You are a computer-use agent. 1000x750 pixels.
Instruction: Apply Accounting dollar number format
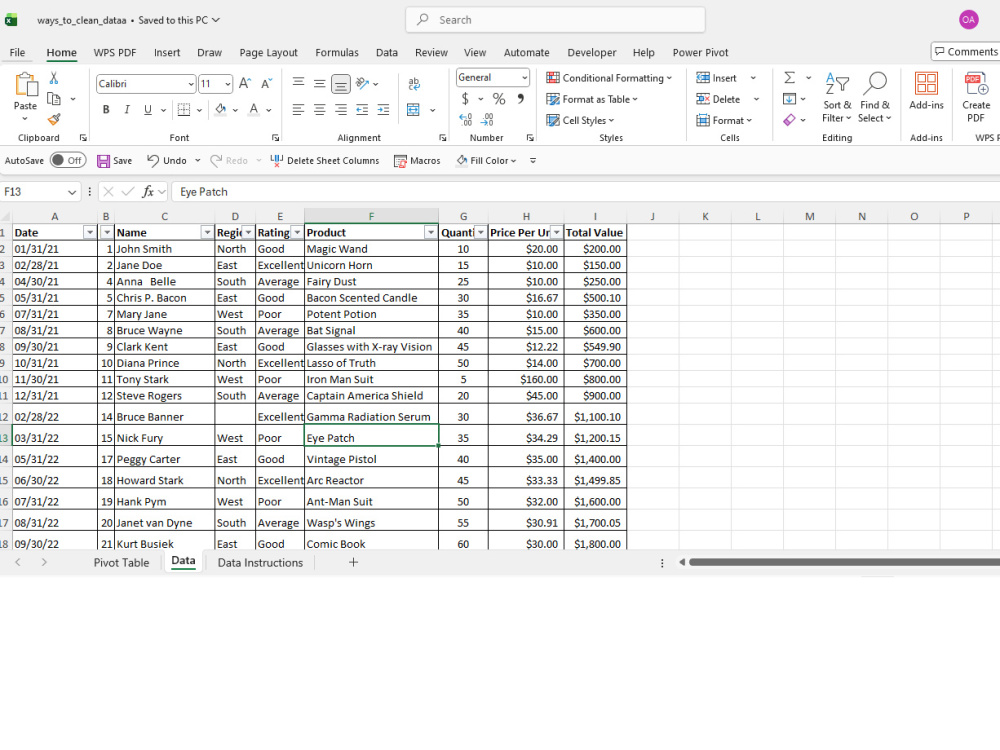[465, 99]
